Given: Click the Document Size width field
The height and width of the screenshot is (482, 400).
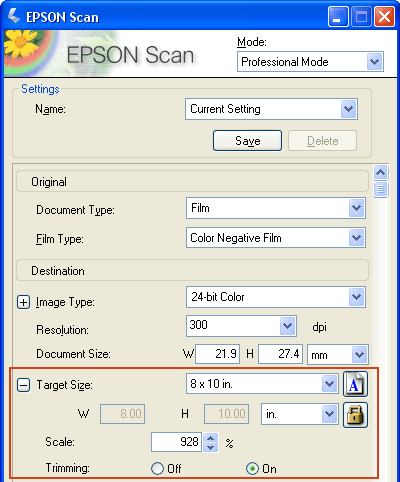Looking at the screenshot, I should [217, 354].
